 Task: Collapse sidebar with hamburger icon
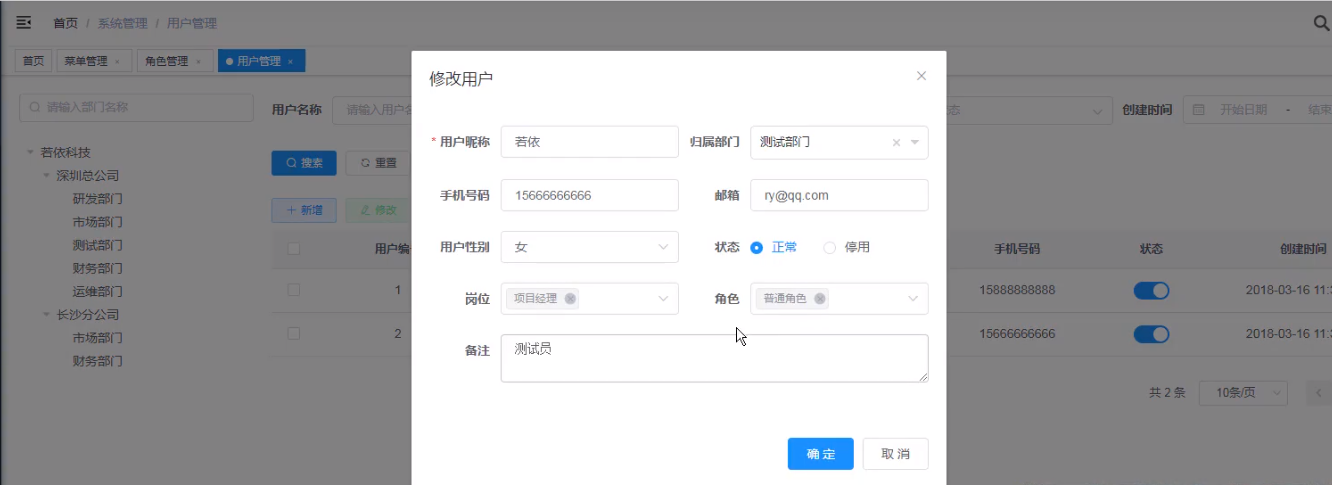(x=24, y=22)
